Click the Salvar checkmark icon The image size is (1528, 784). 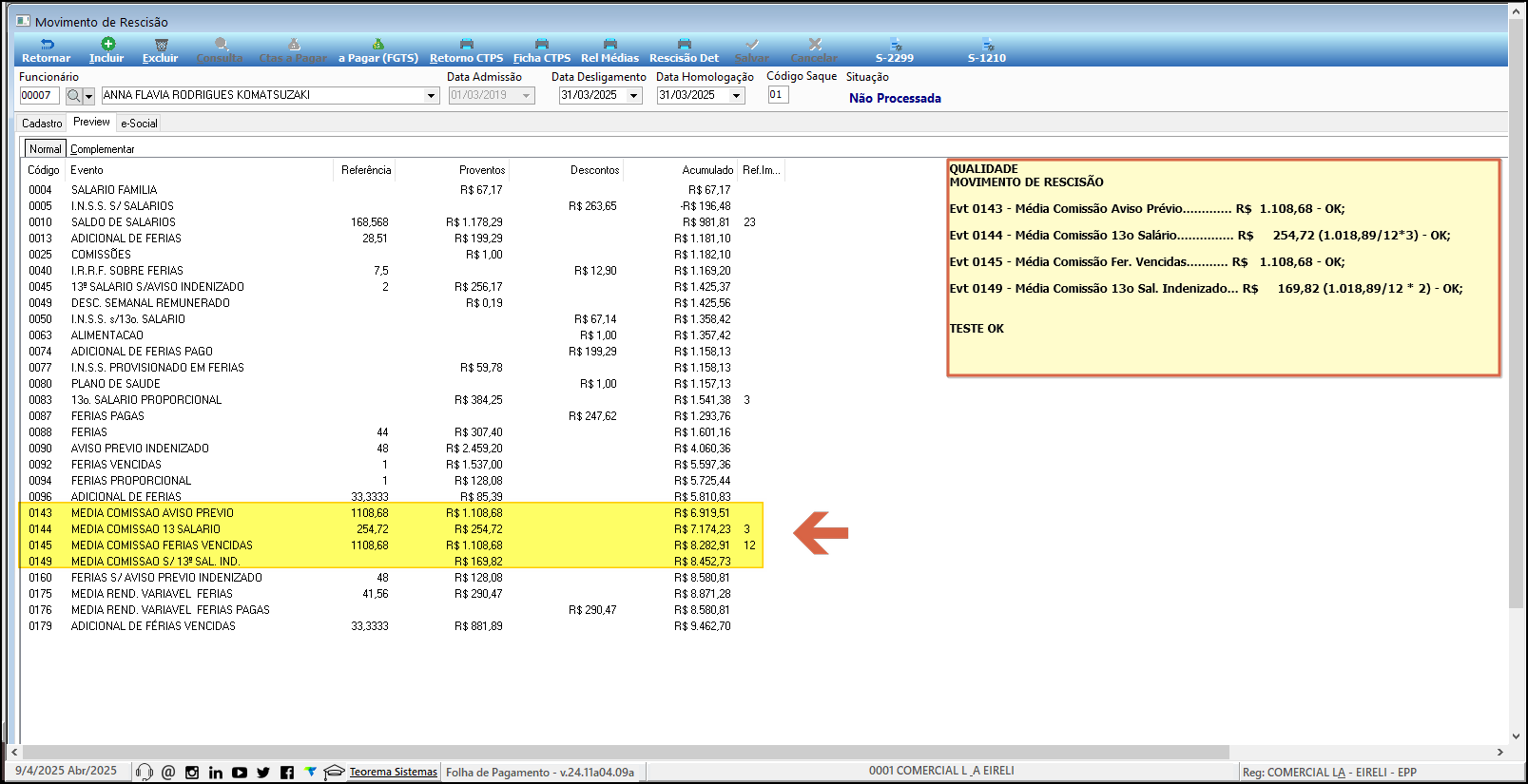(x=752, y=45)
